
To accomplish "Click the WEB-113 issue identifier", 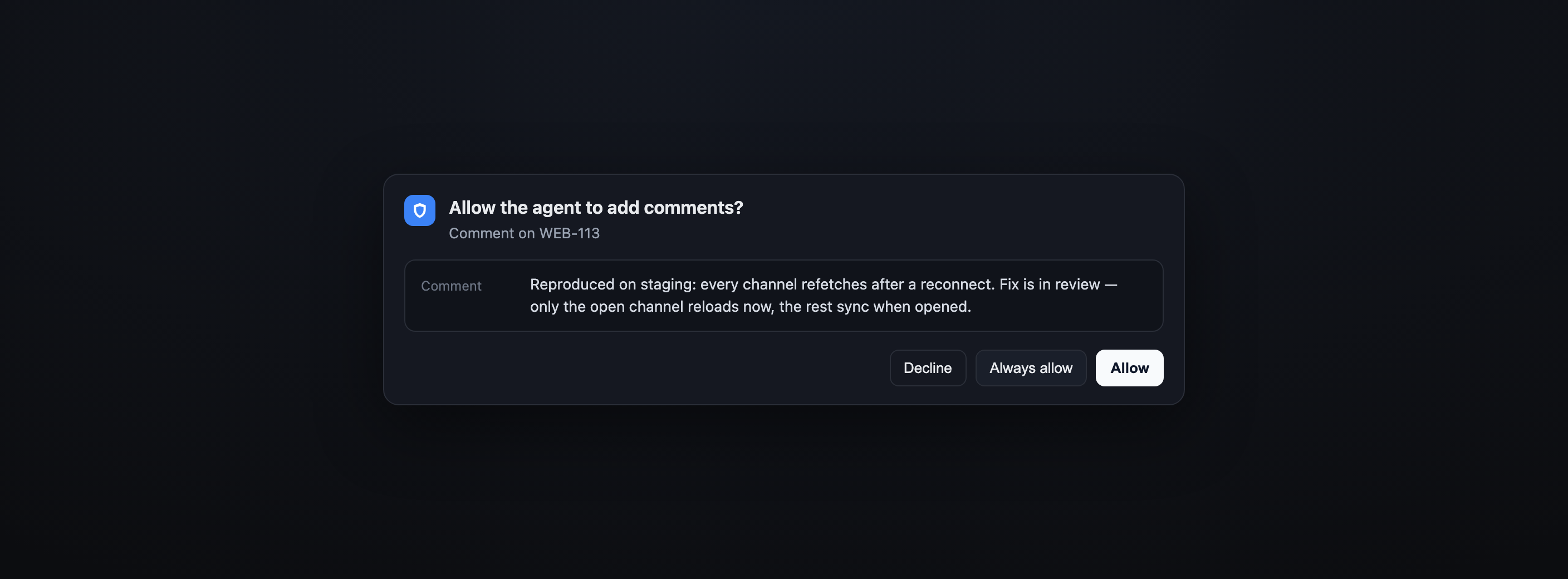I will (x=569, y=233).
